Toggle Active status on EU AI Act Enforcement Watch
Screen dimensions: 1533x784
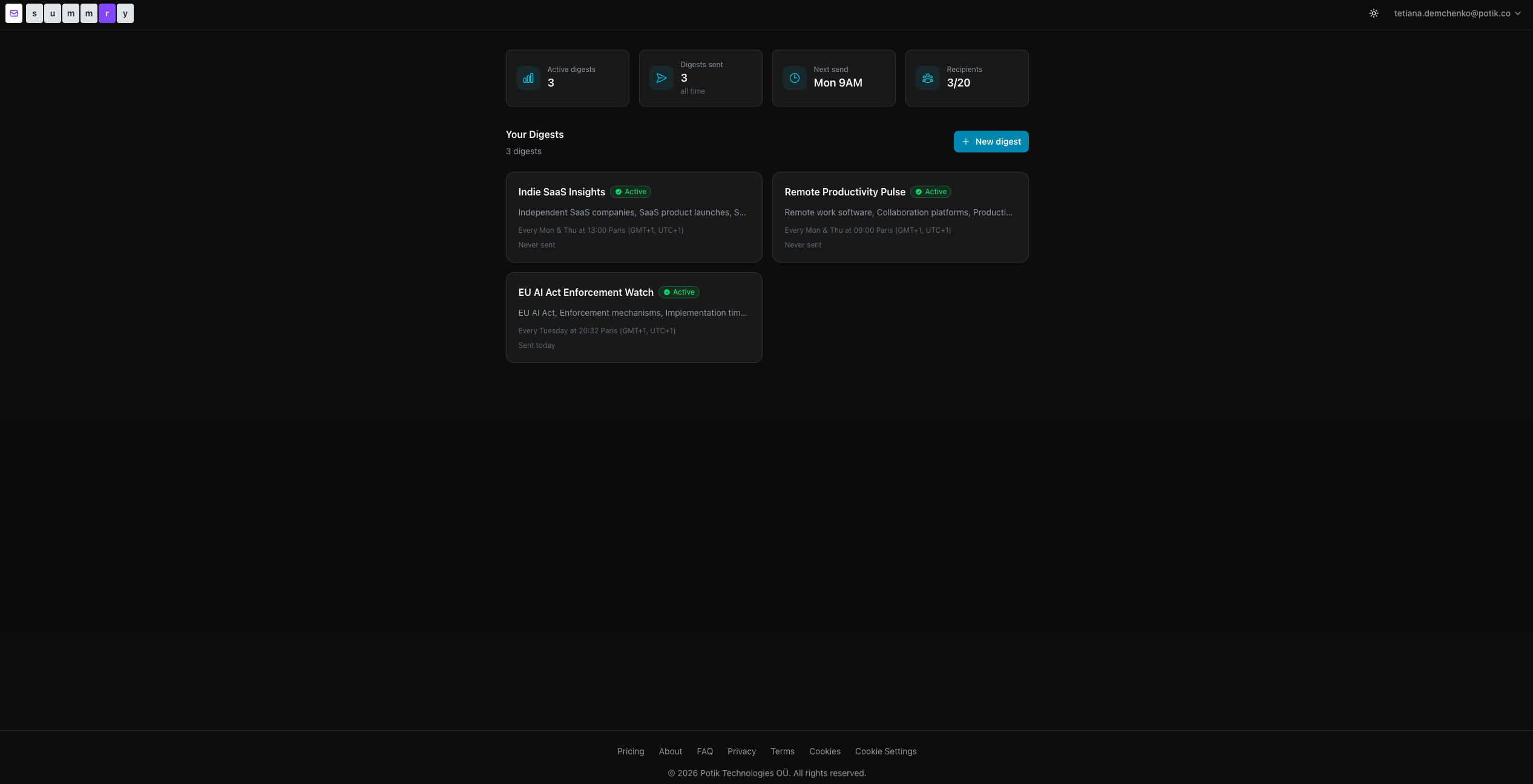(x=678, y=292)
